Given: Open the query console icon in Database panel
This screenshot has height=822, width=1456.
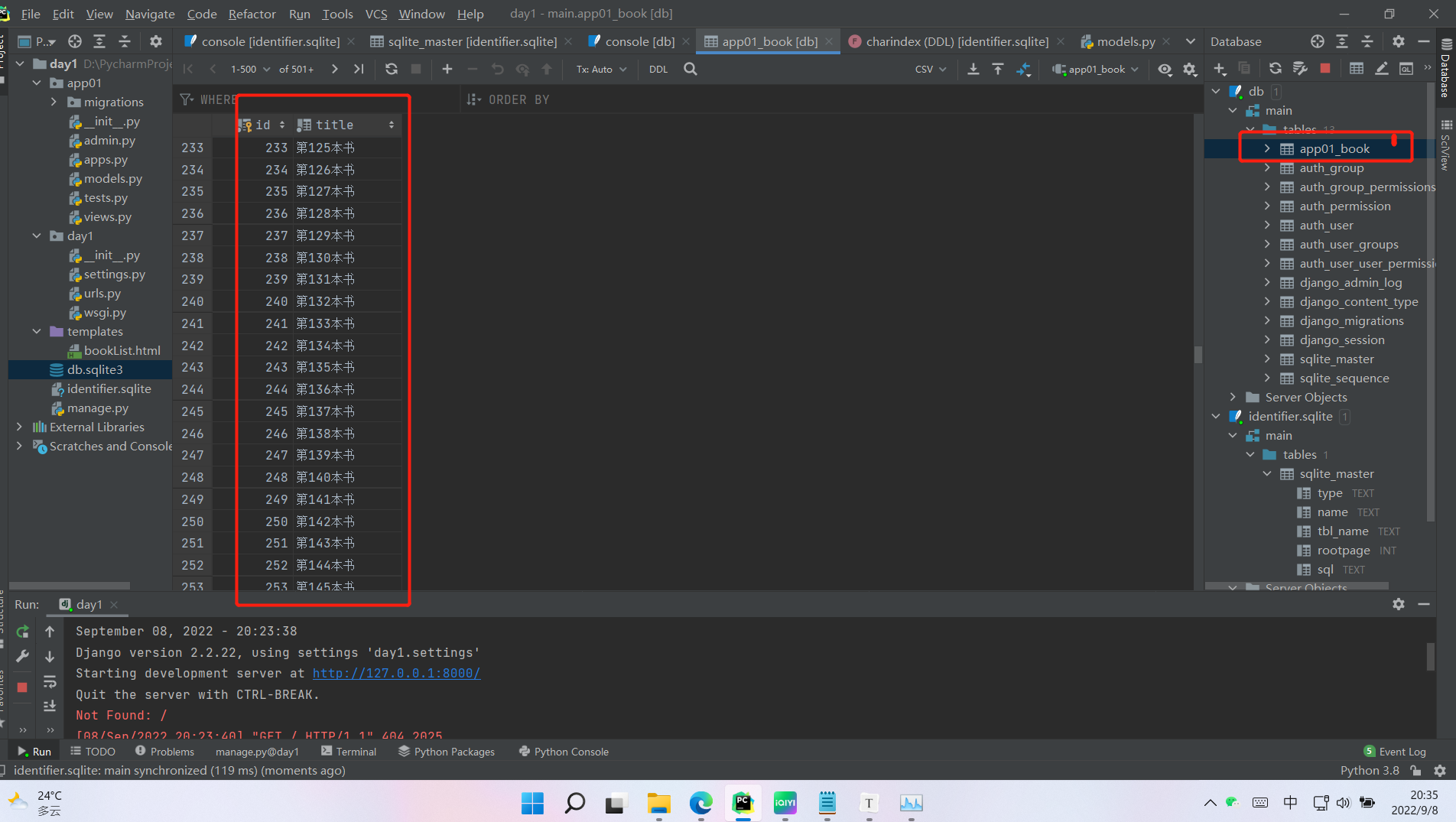Looking at the screenshot, I should [x=1406, y=69].
